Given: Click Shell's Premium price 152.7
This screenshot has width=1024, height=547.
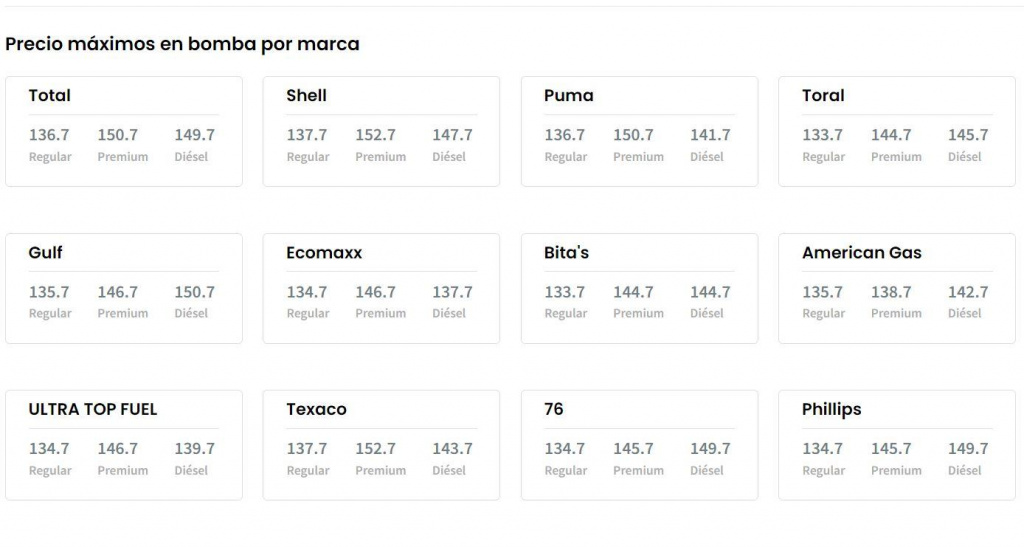Looking at the screenshot, I should [375, 135].
